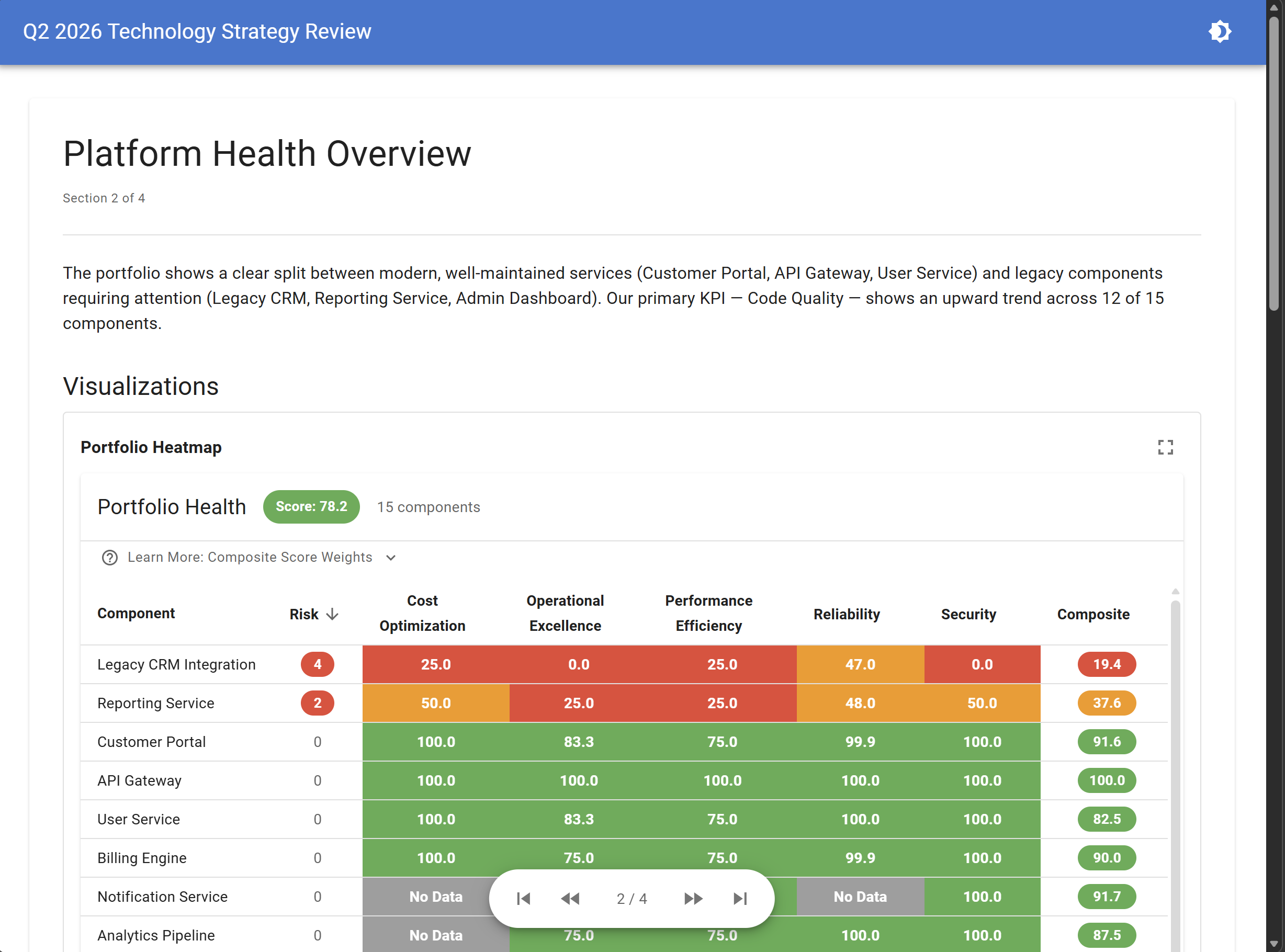Sort by the Composite column header
Screen dimensions: 1285x952
coord(1093,614)
